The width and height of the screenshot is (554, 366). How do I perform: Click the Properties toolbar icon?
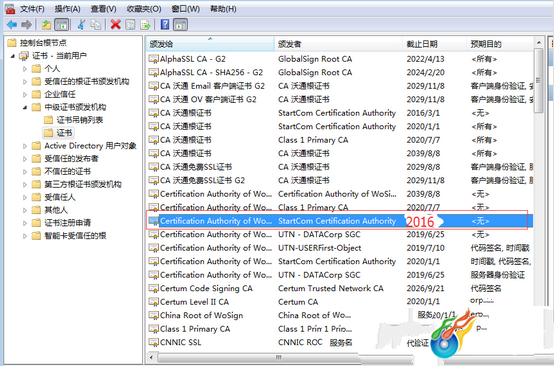pyautogui.click(x=130, y=25)
